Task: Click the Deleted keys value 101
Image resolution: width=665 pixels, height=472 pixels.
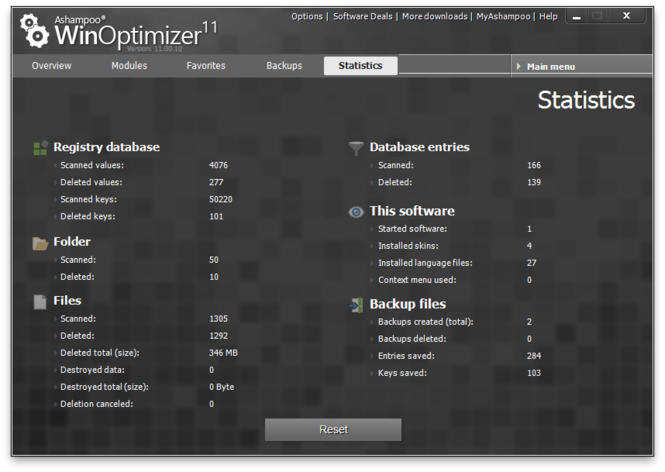Action: click(216, 216)
